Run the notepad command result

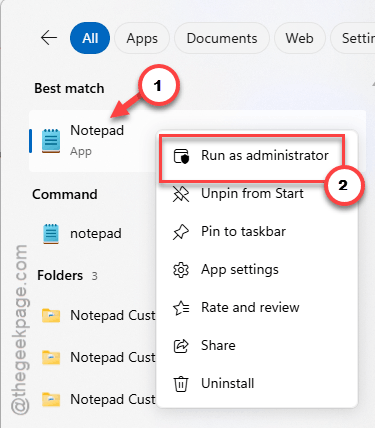coord(93,234)
